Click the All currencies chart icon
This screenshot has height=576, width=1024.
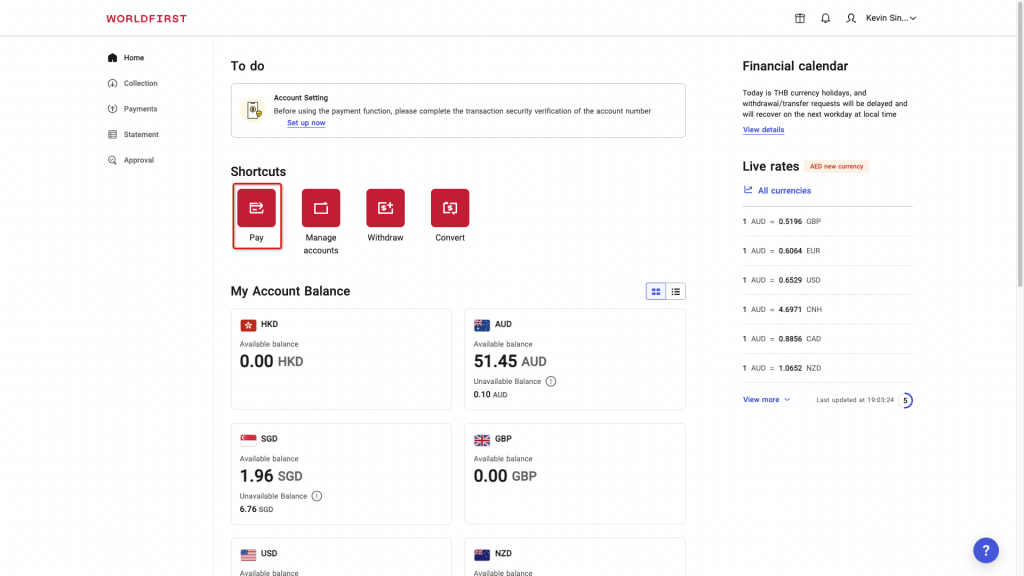point(748,190)
